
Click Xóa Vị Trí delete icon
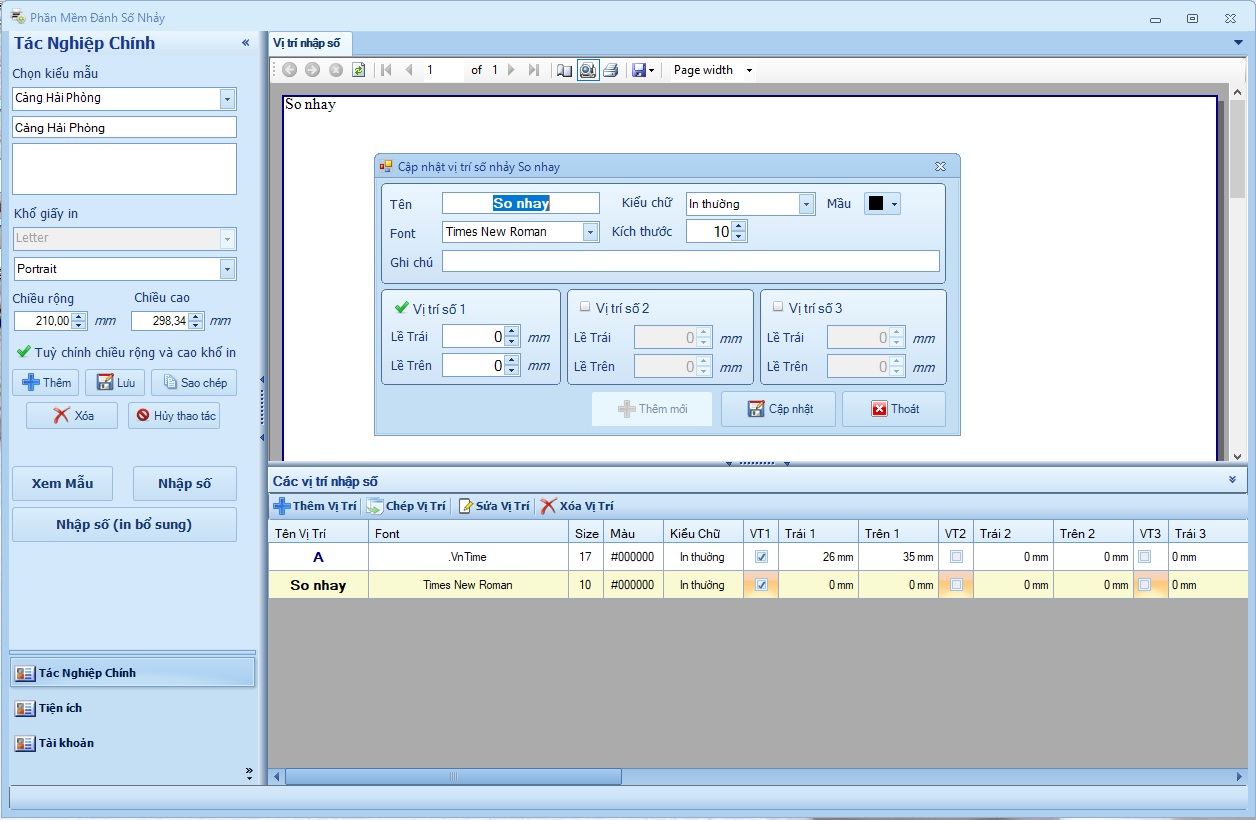point(548,506)
